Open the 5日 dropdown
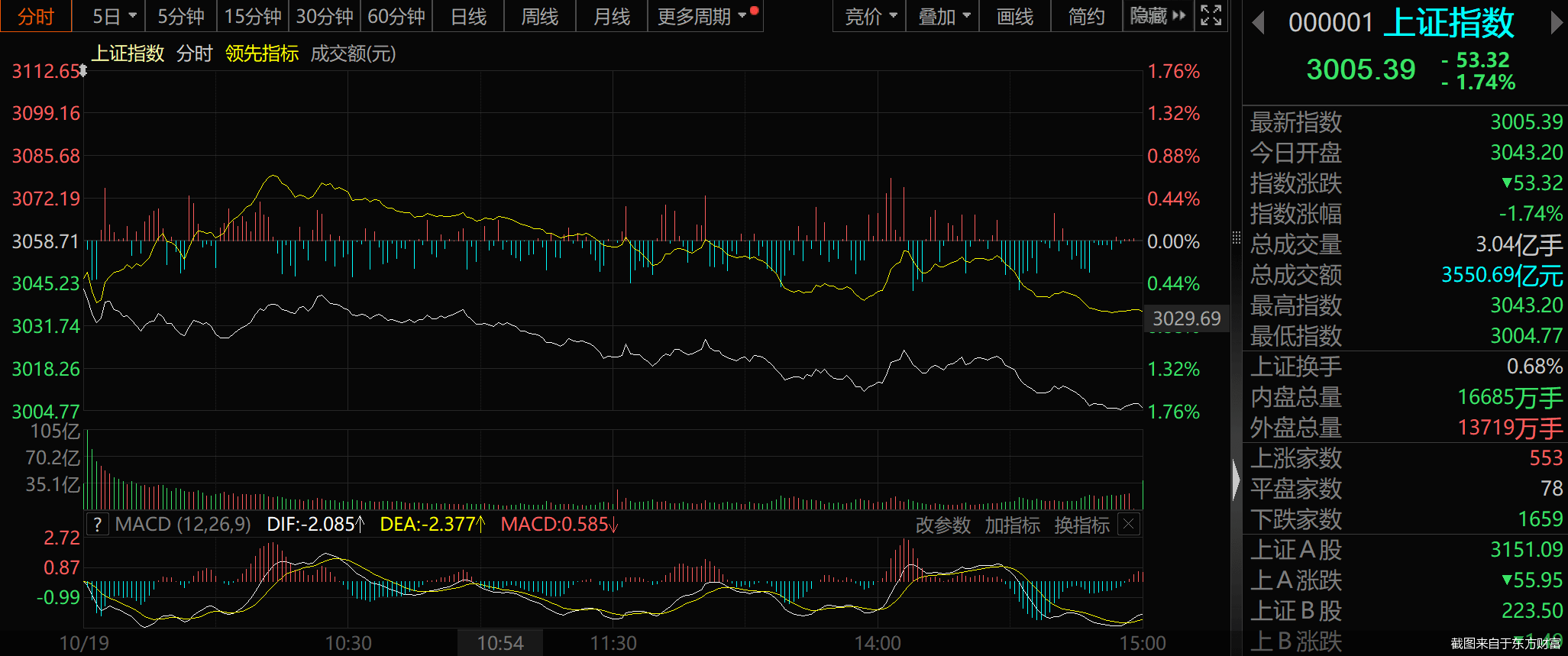 [114, 16]
